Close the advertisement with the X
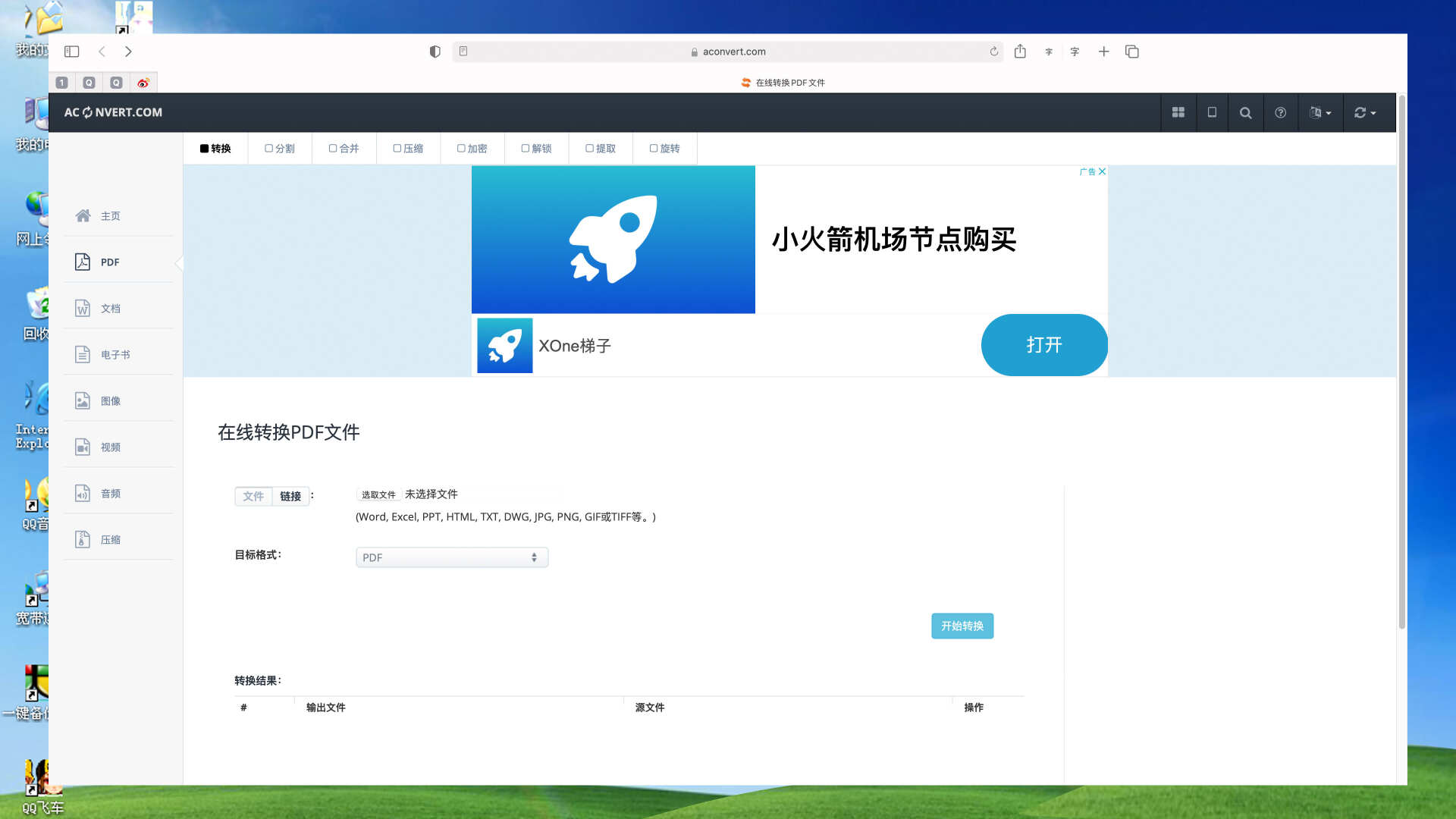The width and height of the screenshot is (1456, 819). (x=1102, y=171)
